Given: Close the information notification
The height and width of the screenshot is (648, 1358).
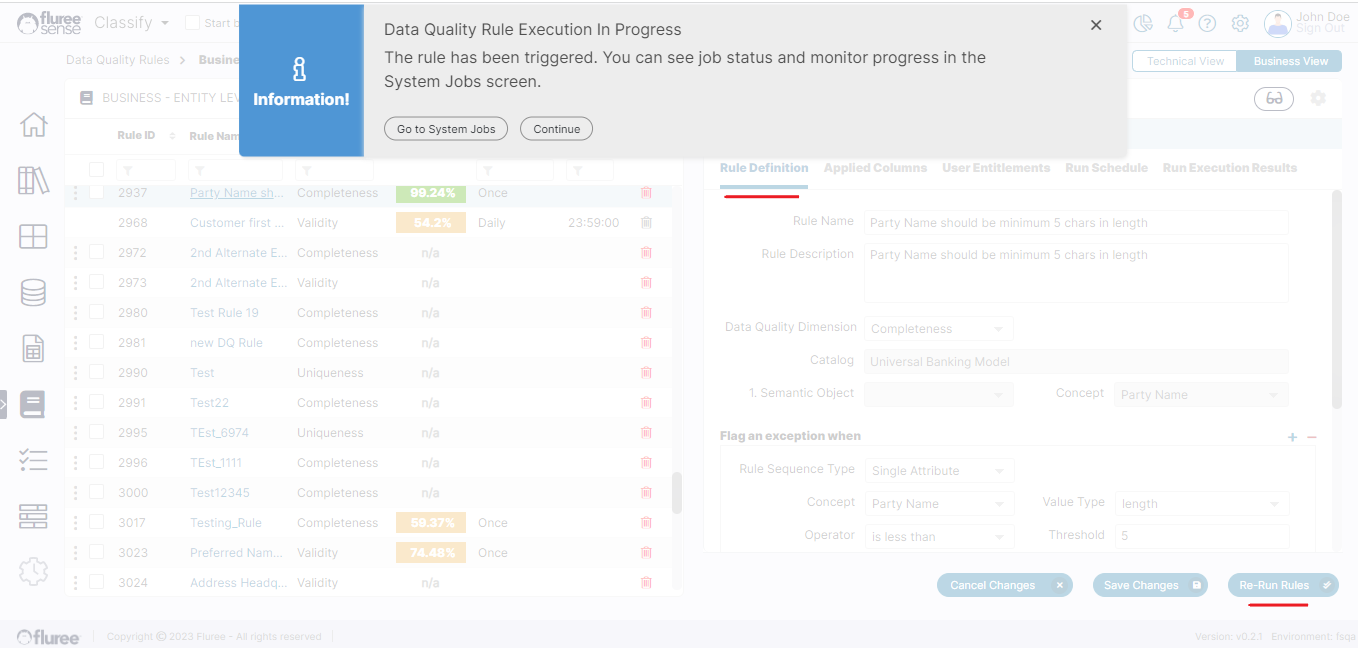Looking at the screenshot, I should pyautogui.click(x=1096, y=25).
